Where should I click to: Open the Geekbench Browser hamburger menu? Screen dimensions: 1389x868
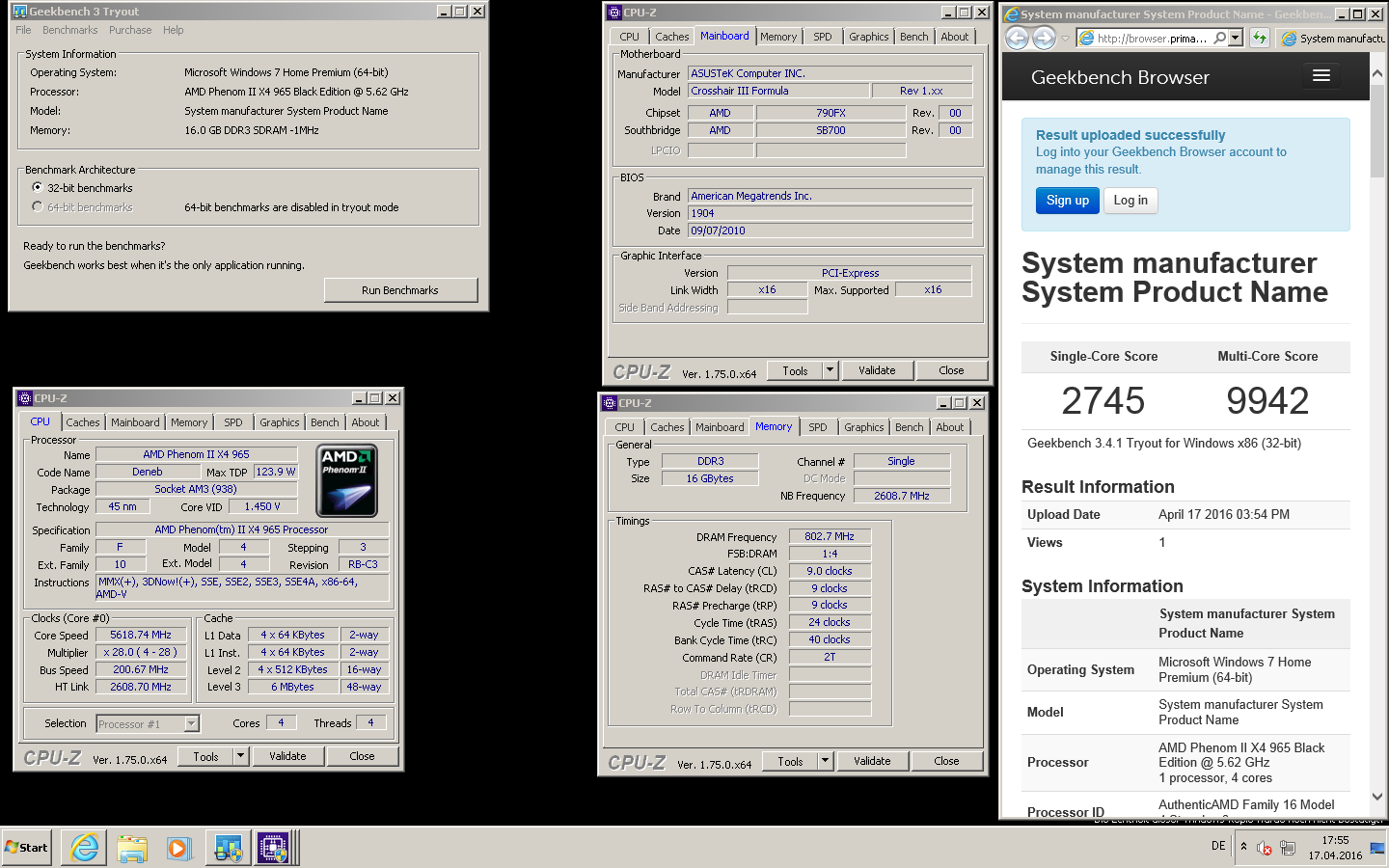(x=1321, y=75)
